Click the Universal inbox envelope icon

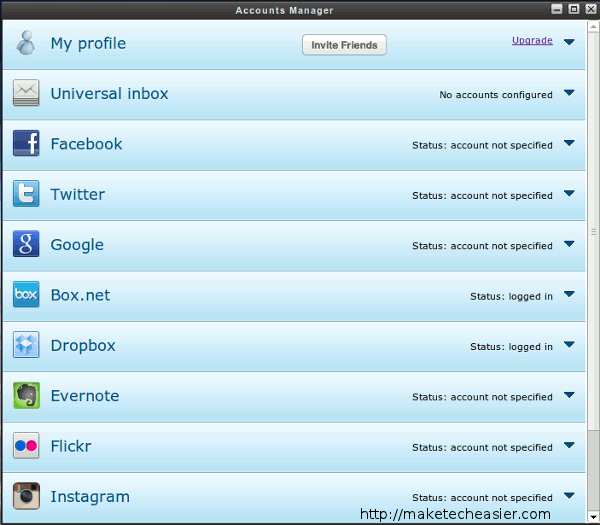(26, 93)
